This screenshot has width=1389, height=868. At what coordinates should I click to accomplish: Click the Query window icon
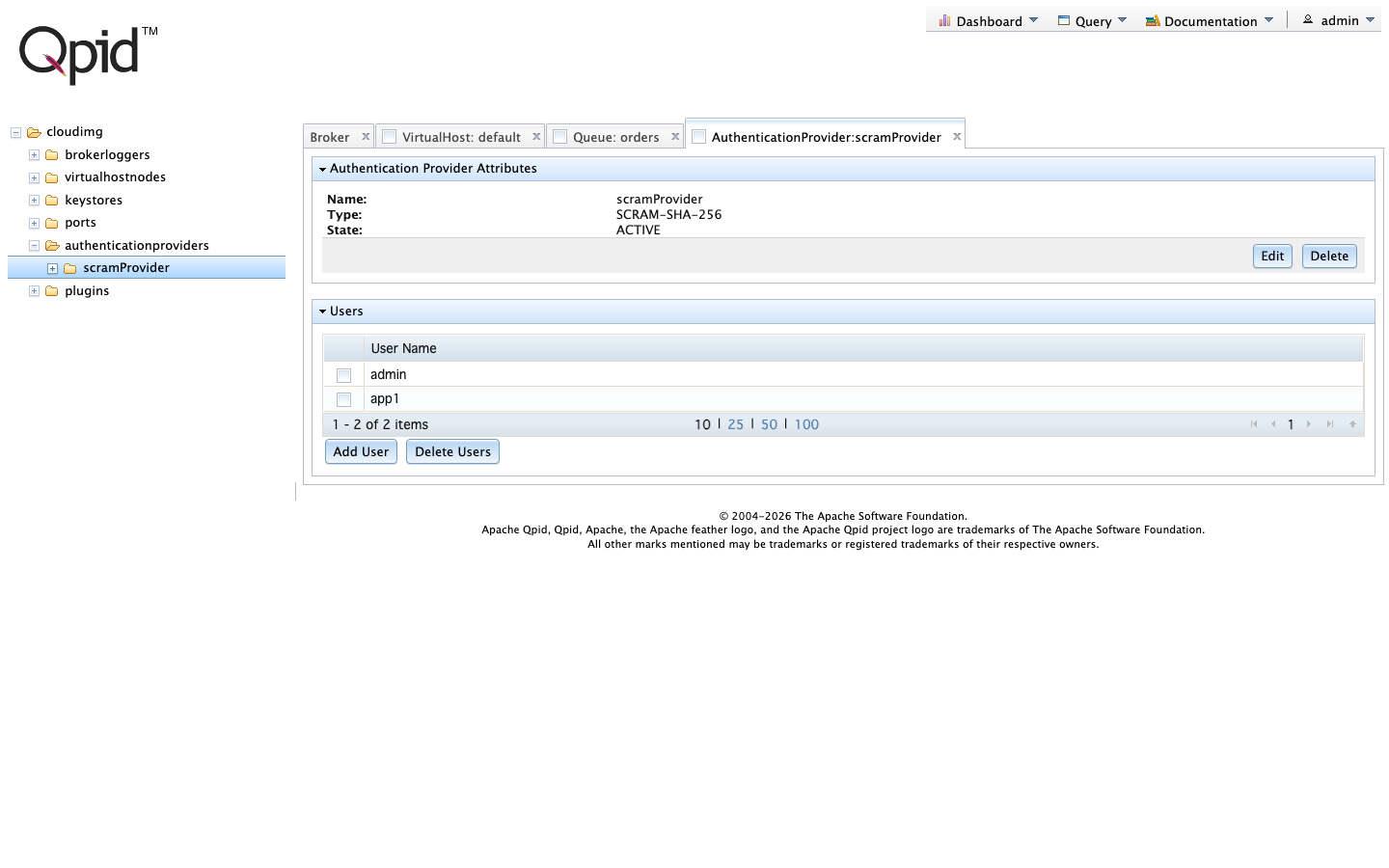(x=1064, y=20)
